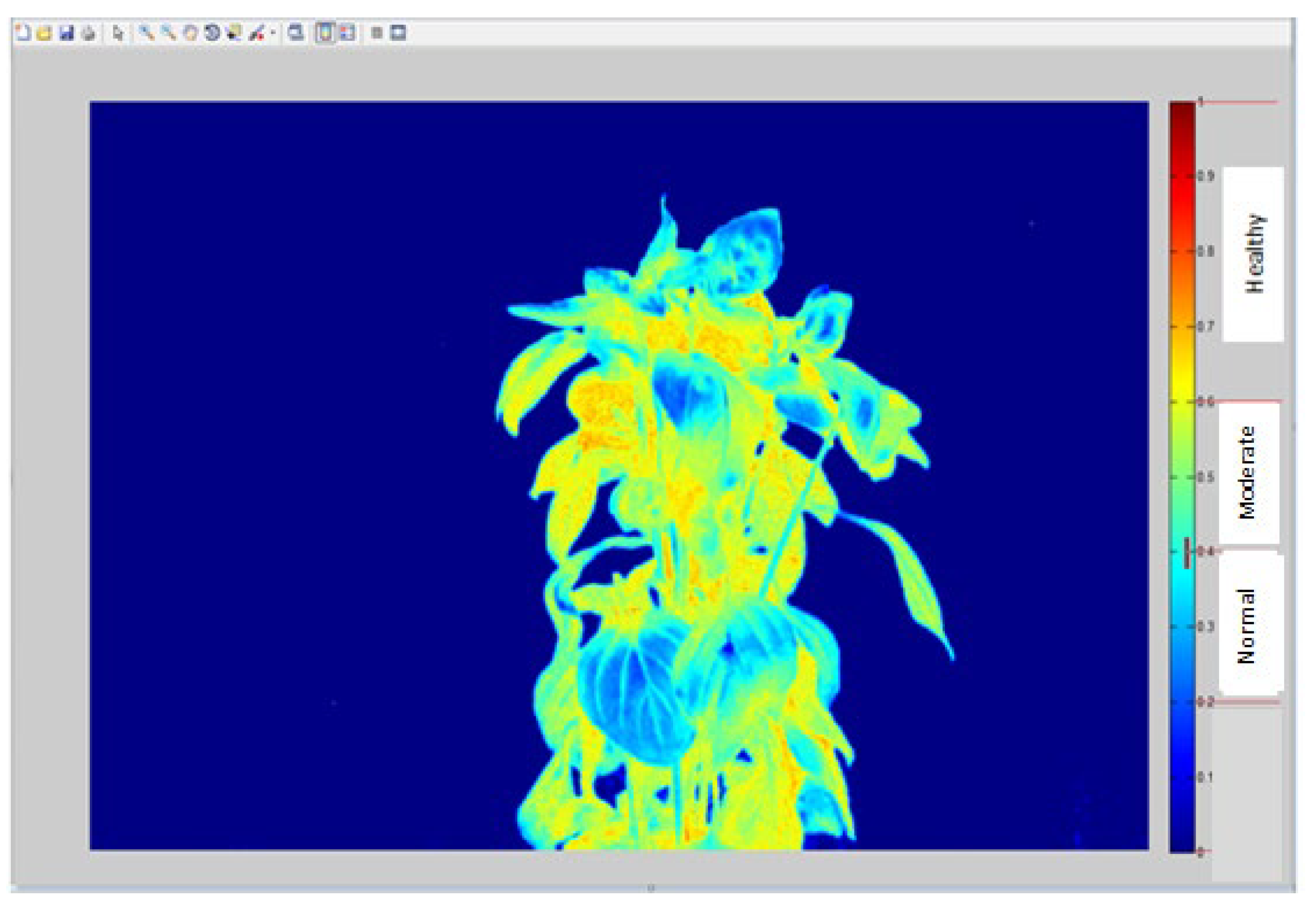
Task: Toggle the Insert Colorbar button off
Action: click(325, 33)
